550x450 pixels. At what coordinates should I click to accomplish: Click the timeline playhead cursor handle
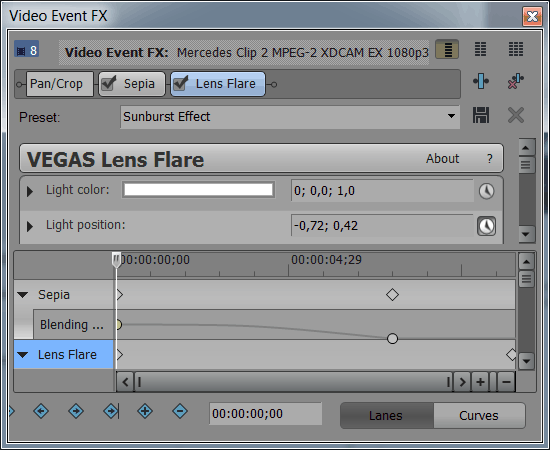[116, 260]
